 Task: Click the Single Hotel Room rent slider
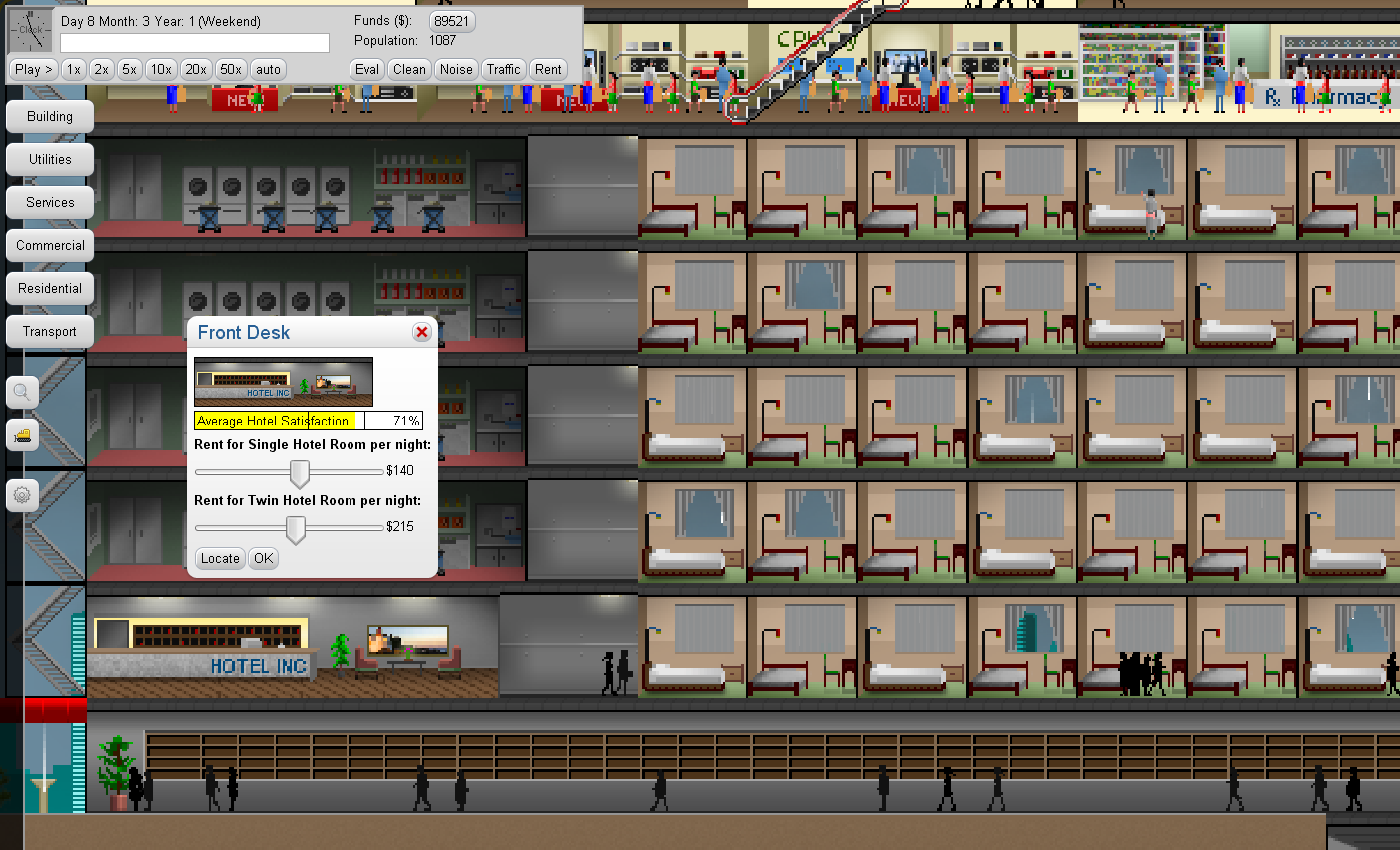tap(299, 472)
